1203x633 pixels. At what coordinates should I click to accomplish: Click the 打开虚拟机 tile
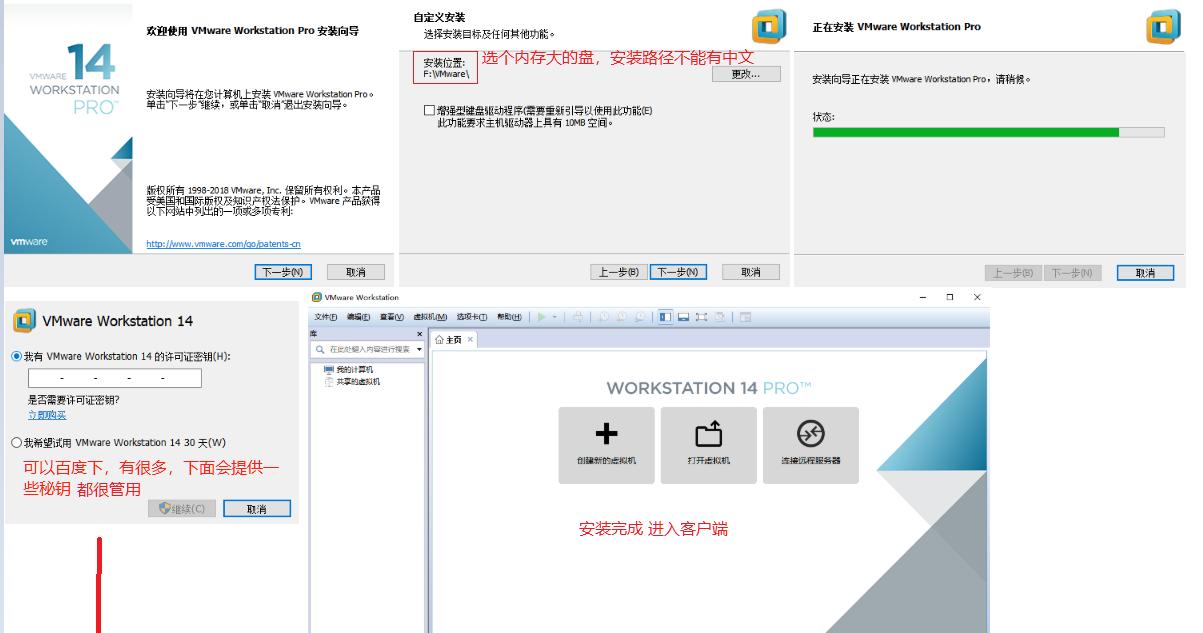coord(708,445)
